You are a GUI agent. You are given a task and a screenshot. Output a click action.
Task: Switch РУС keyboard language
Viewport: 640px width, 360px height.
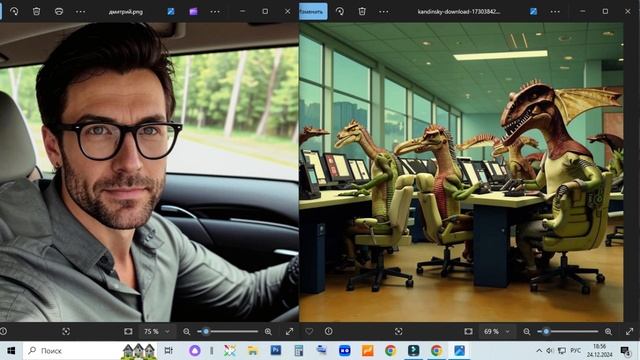tap(576, 351)
